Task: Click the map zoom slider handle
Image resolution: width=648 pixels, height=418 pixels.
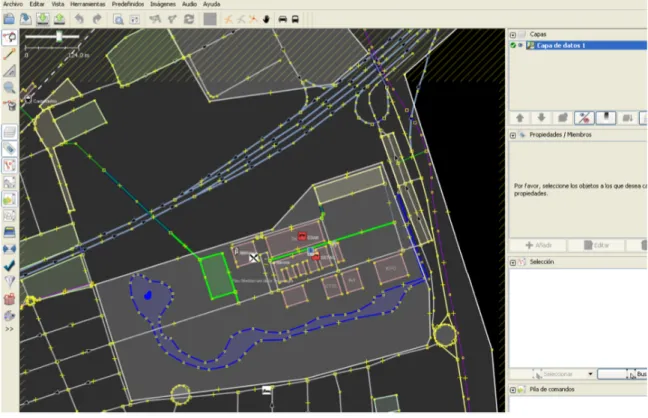Action: tap(60, 36)
